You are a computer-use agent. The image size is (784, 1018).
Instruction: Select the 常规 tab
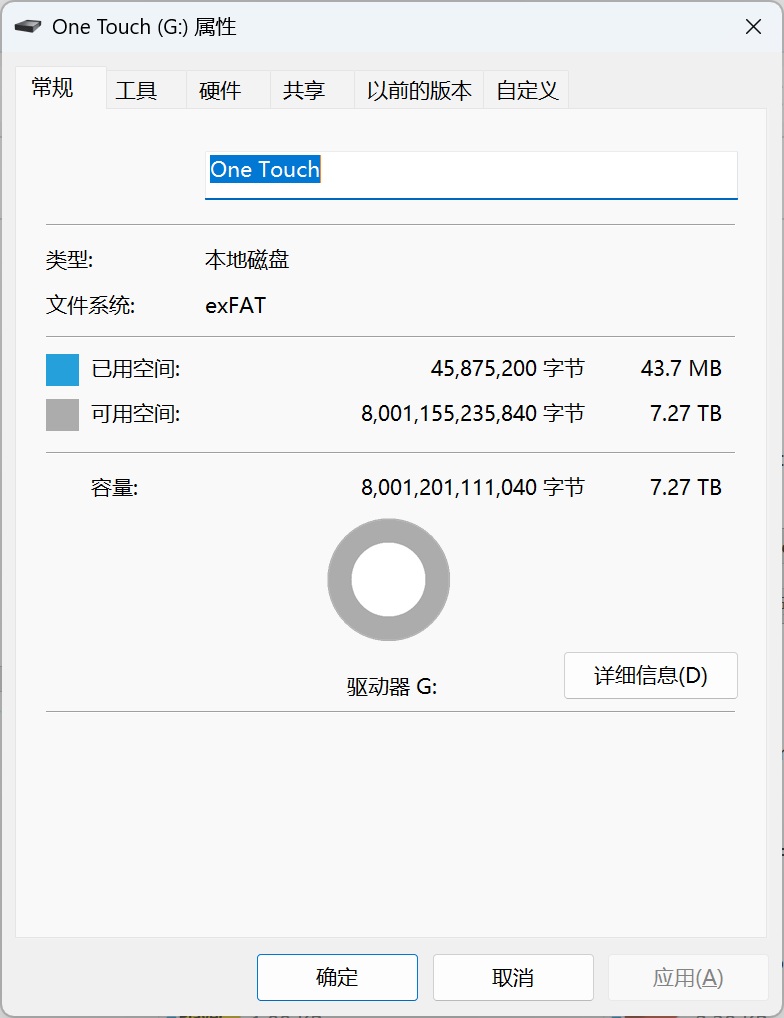[60, 88]
